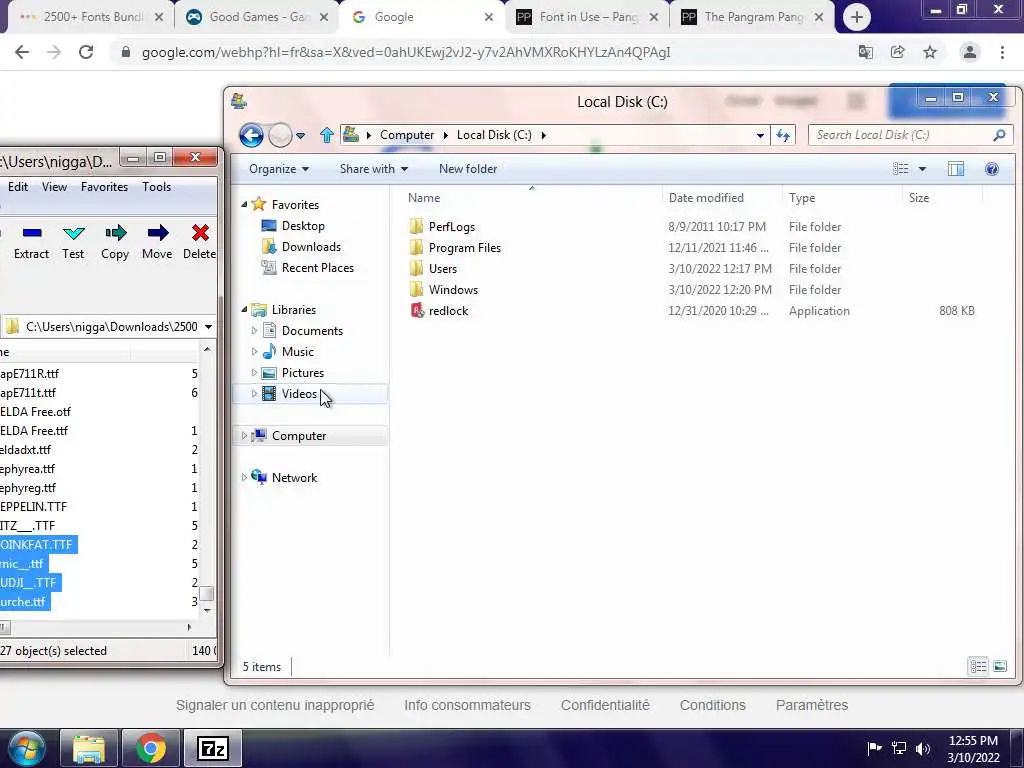Image resolution: width=1024 pixels, height=768 pixels.
Task: Switch to the Good Games tab
Action: 256,17
